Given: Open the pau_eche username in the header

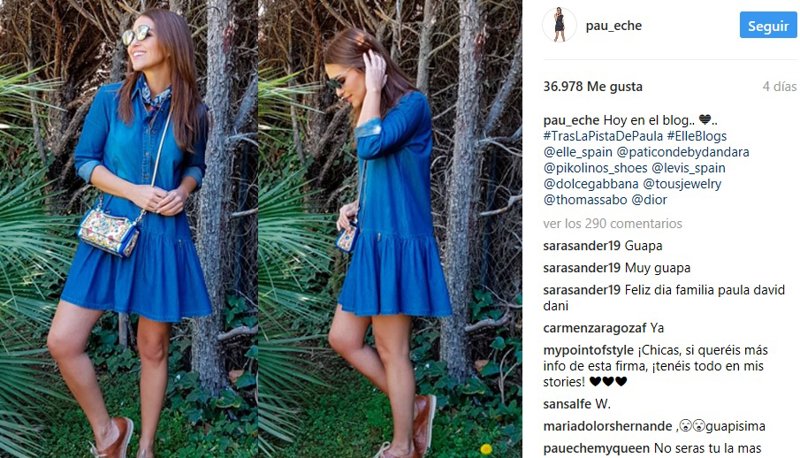Looking at the screenshot, I should click(614, 26).
